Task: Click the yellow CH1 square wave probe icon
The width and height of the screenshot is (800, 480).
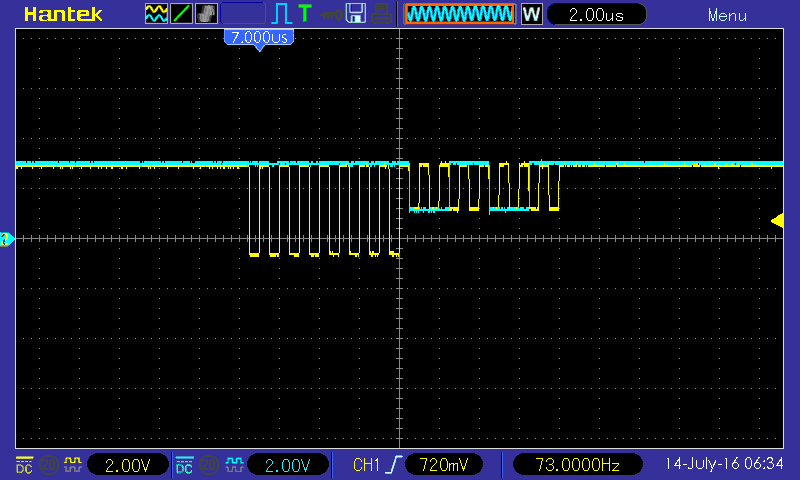Action: [72, 464]
